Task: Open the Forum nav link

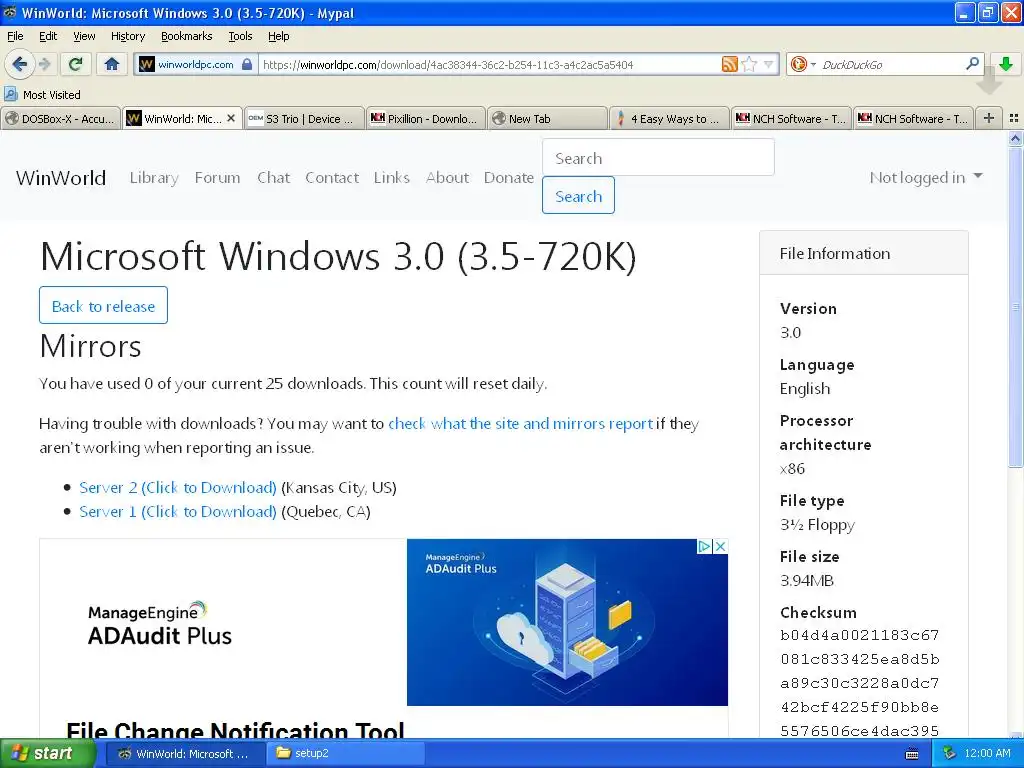Action: click(x=217, y=178)
